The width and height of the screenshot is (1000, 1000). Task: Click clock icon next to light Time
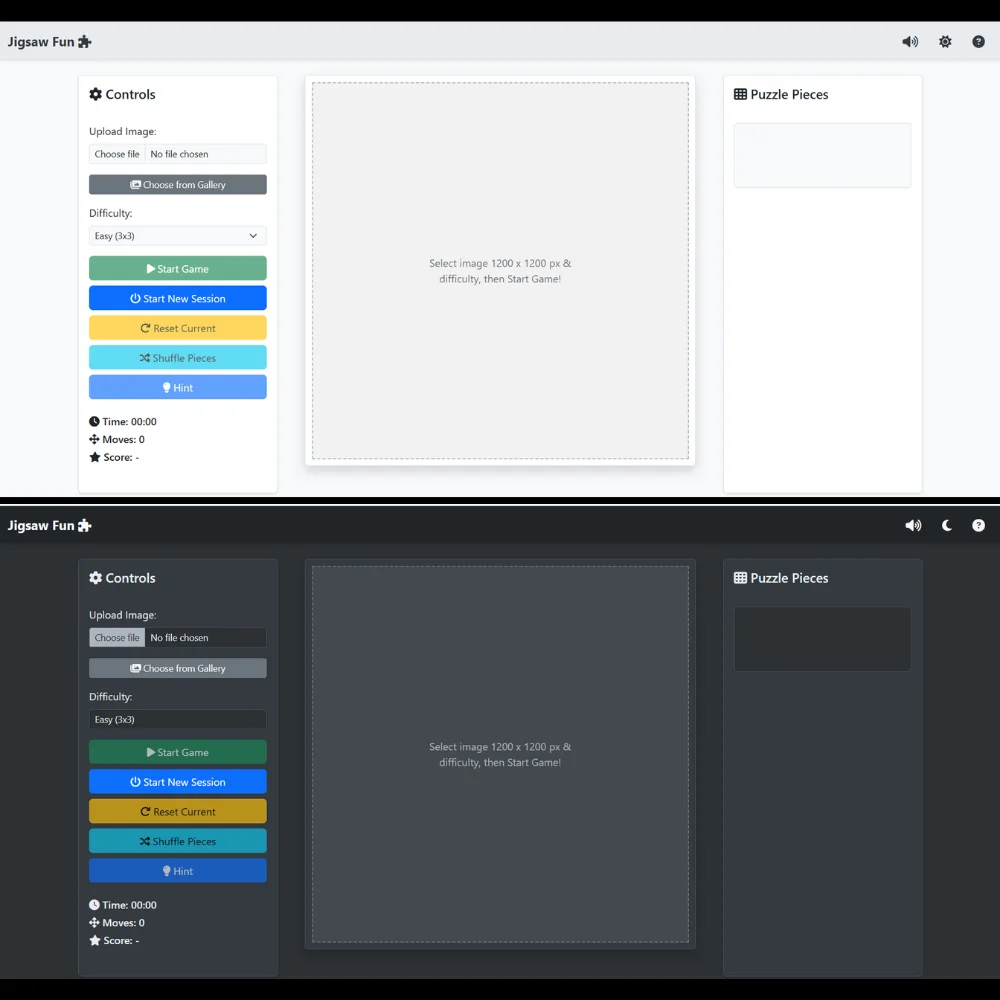(94, 422)
